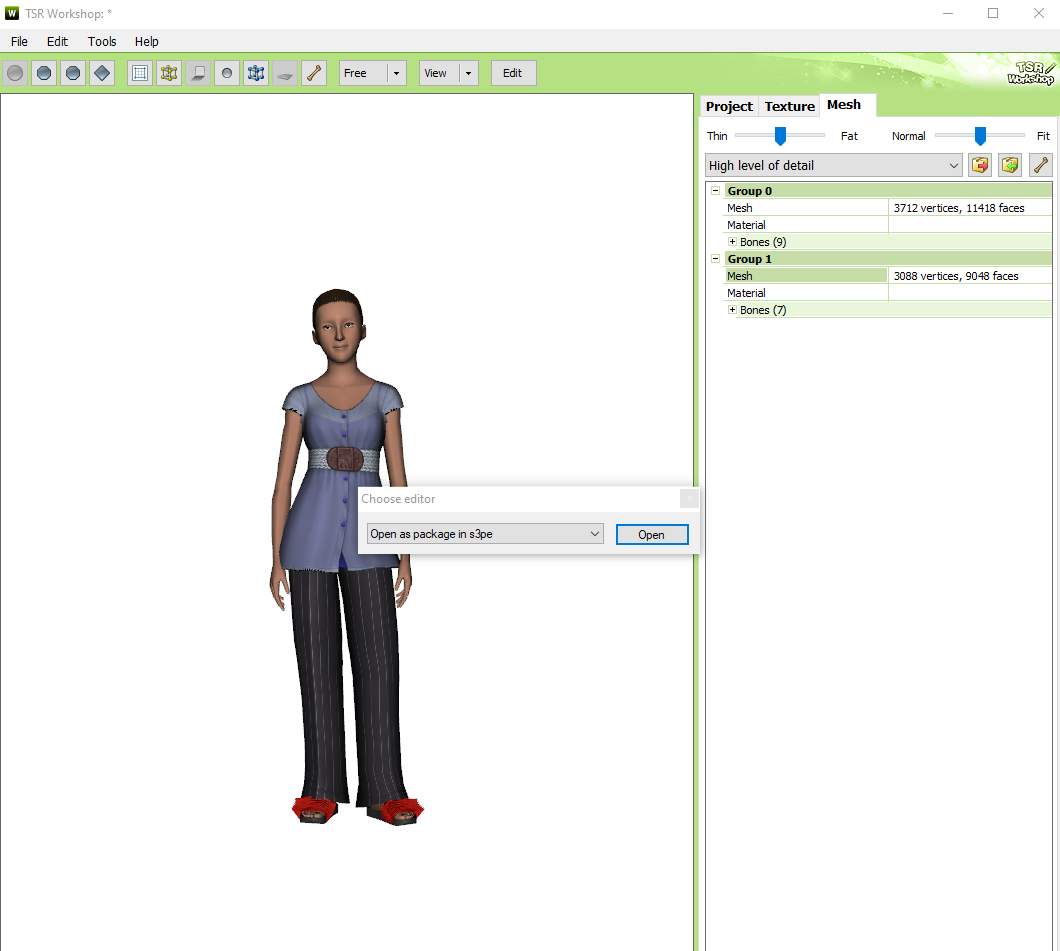
Task: Toggle the small circle render mode icon
Action: click(x=226, y=72)
